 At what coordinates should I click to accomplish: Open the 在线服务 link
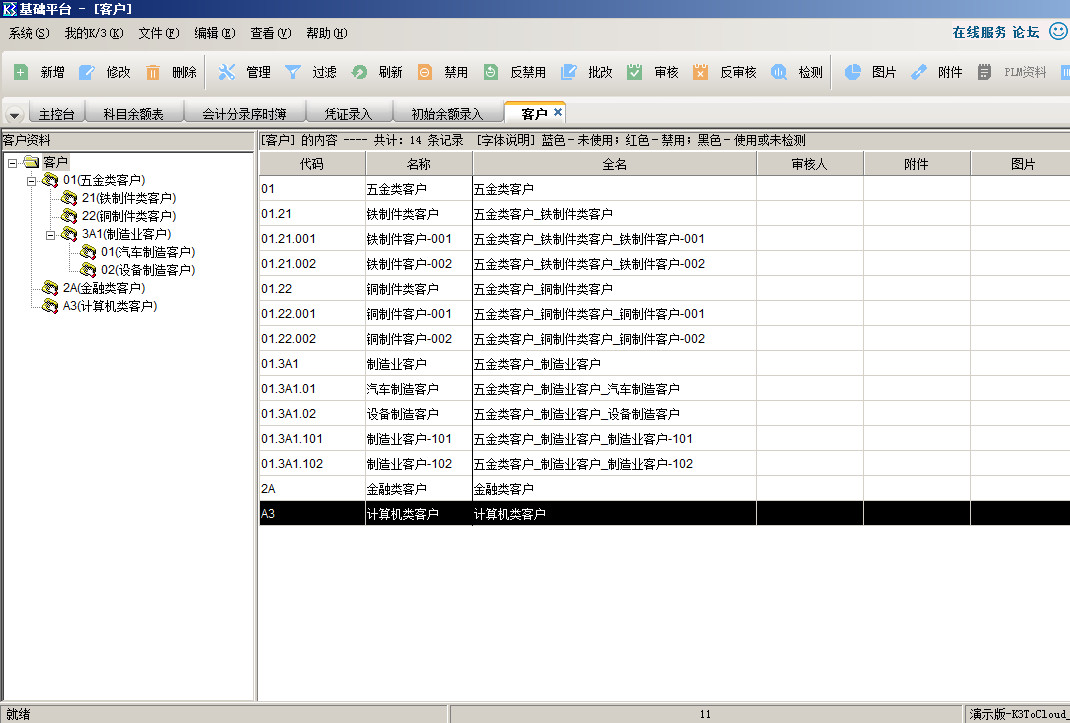979,32
